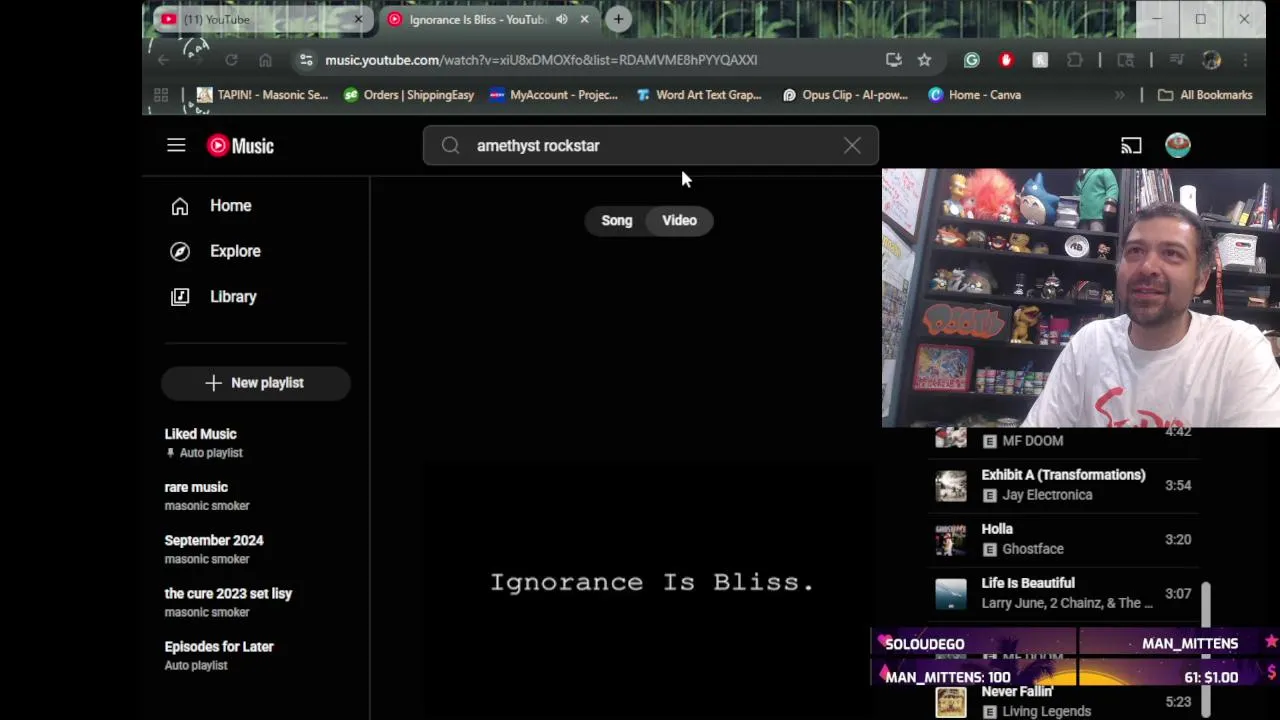The height and width of the screenshot is (720, 1280).
Task: Mute tab via speaker icon
Action: pyautogui.click(x=562, y=20)
